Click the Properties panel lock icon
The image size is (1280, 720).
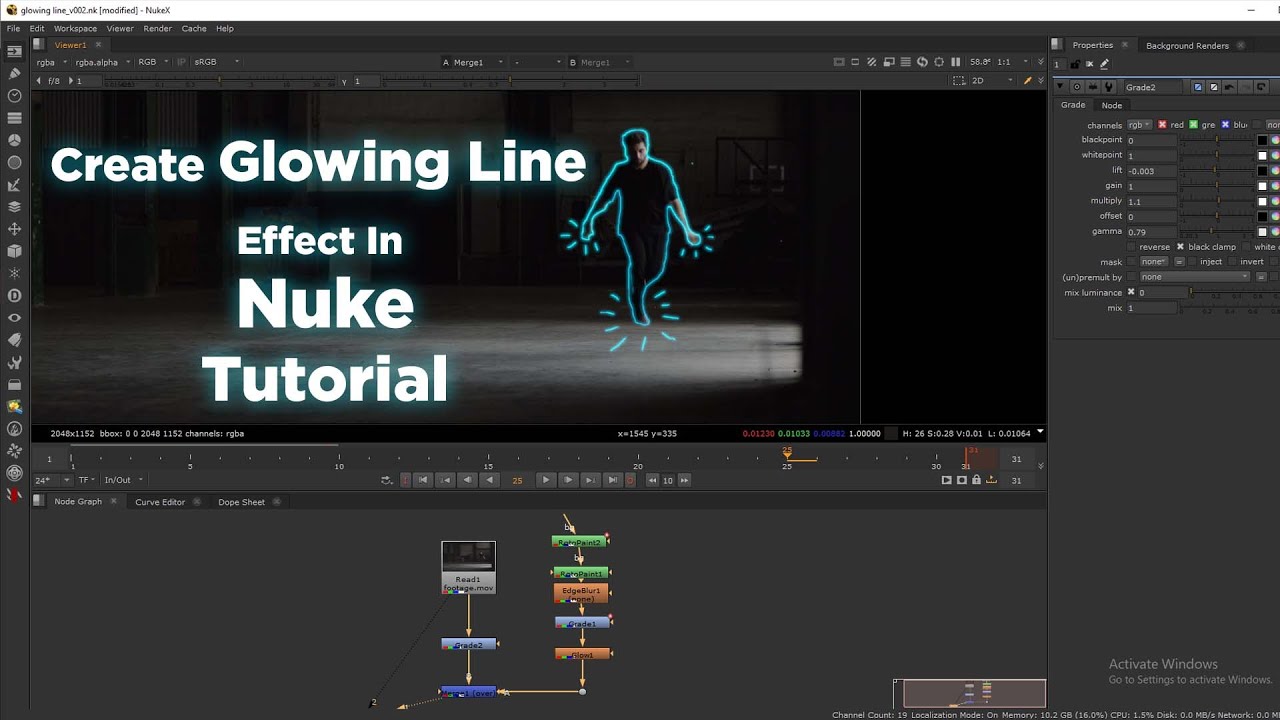(1075, 64)
